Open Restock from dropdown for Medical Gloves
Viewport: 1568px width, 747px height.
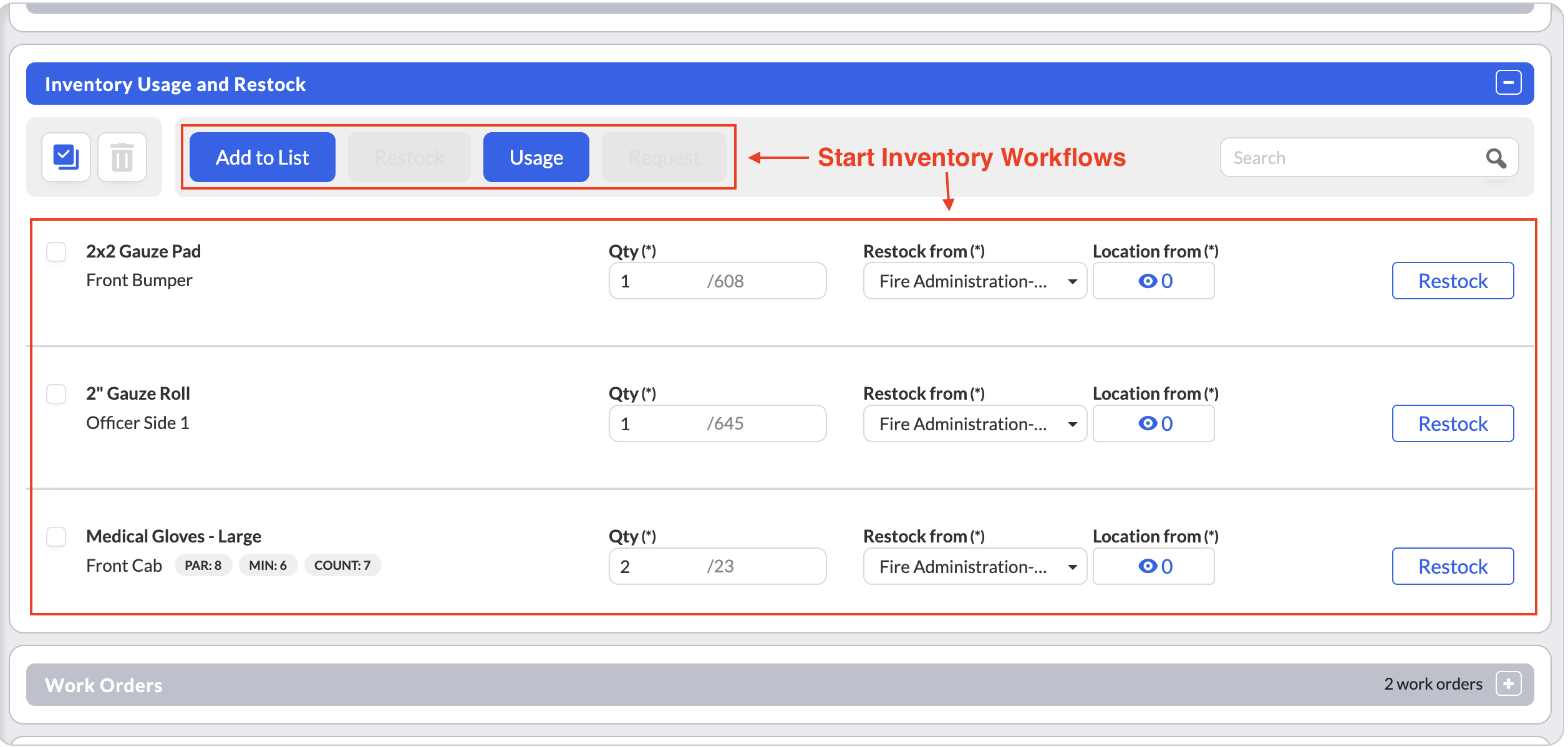(x=975, y=567)
